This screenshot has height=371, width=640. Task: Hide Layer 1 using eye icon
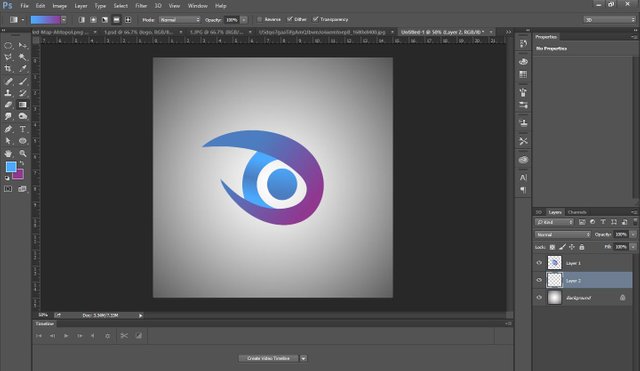(x=539, y=263)
